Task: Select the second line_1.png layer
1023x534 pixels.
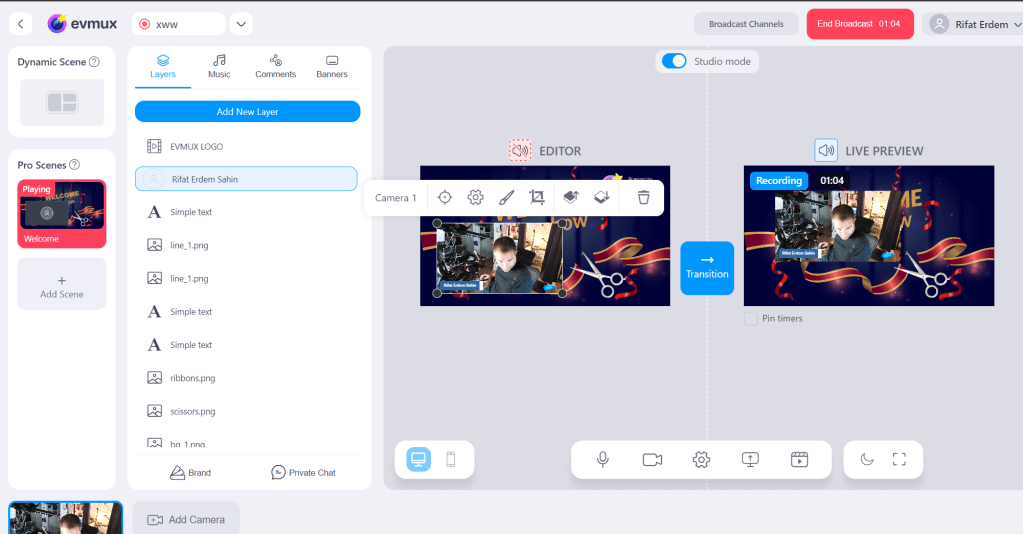Action: click(x=247, y=279)
